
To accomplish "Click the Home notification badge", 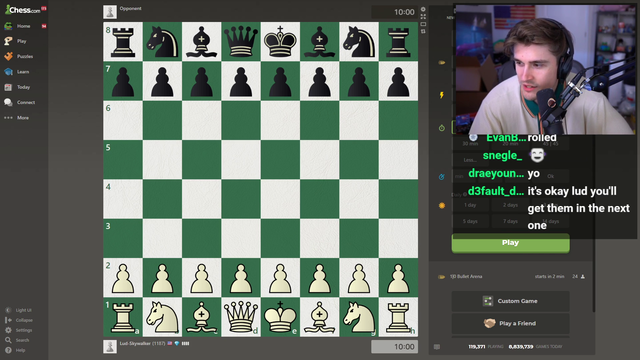I will (44, 26).
